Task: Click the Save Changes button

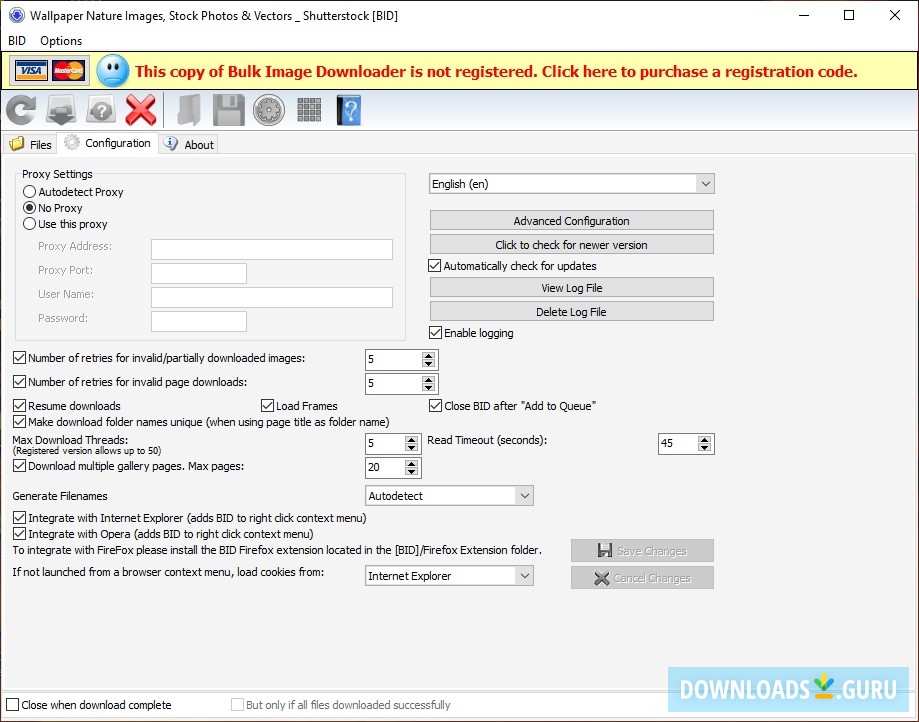Action: (x=642, y=551)
